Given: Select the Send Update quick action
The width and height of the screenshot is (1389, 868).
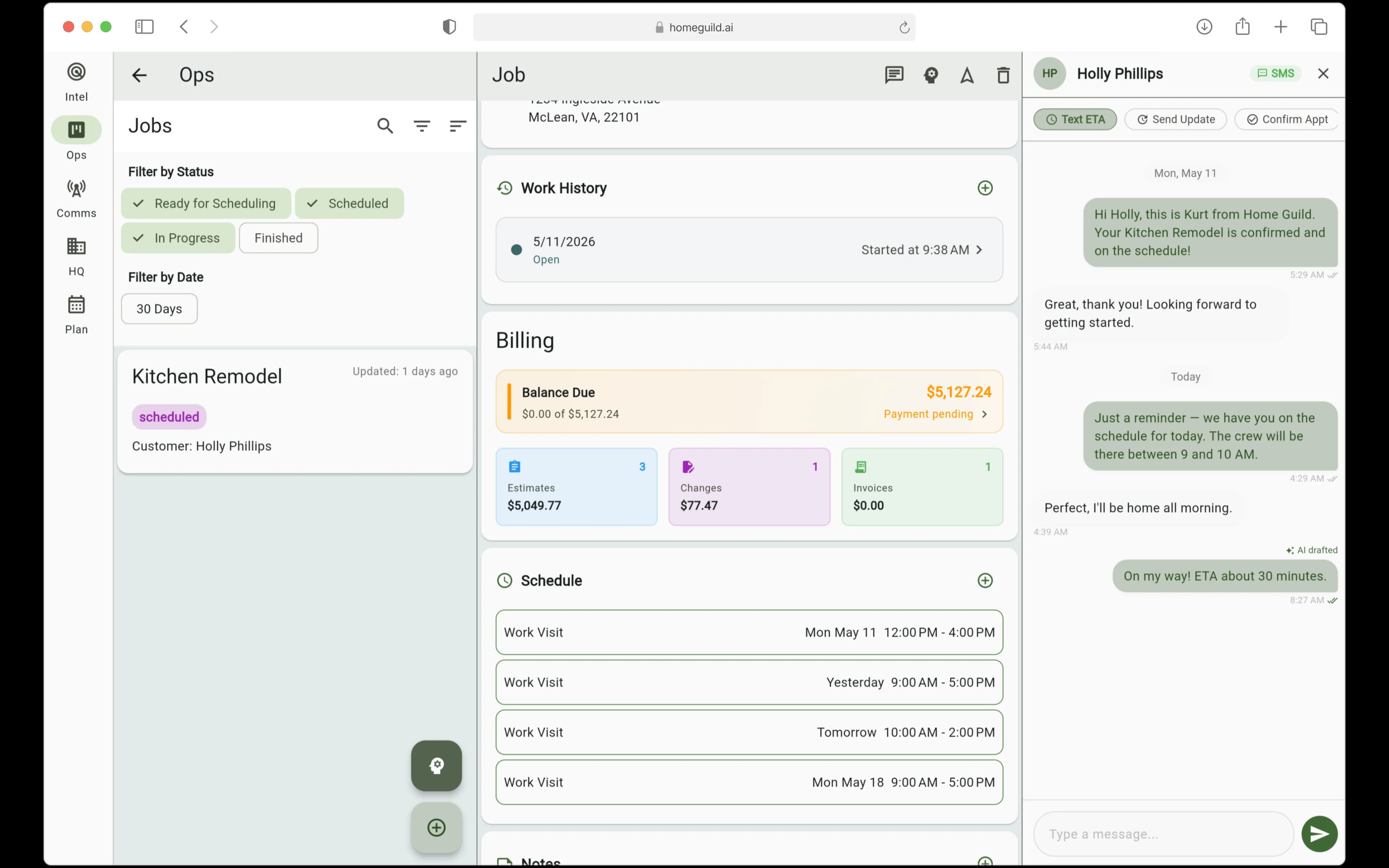Looking at the screenshot, I should pos(1176,119).
